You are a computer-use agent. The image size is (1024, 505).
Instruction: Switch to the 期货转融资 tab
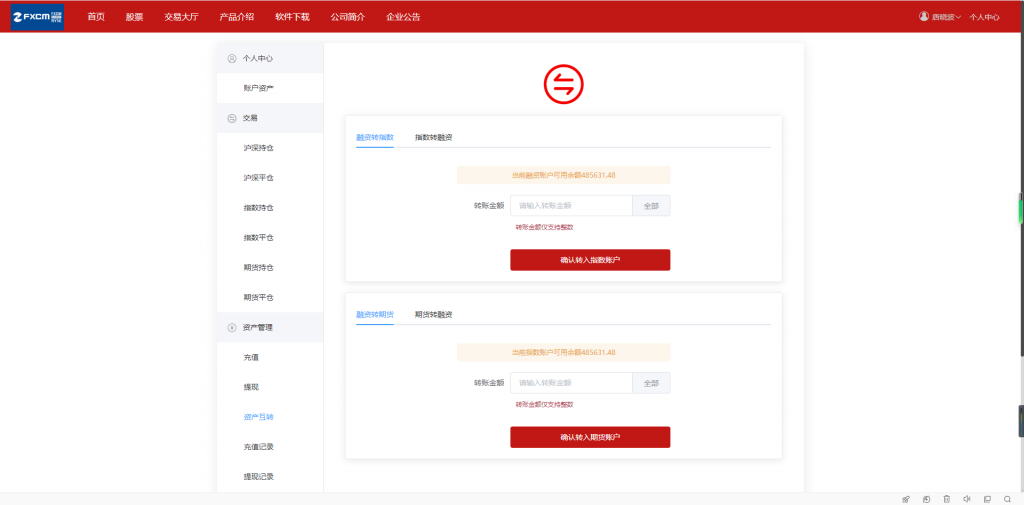click(434, 314)
